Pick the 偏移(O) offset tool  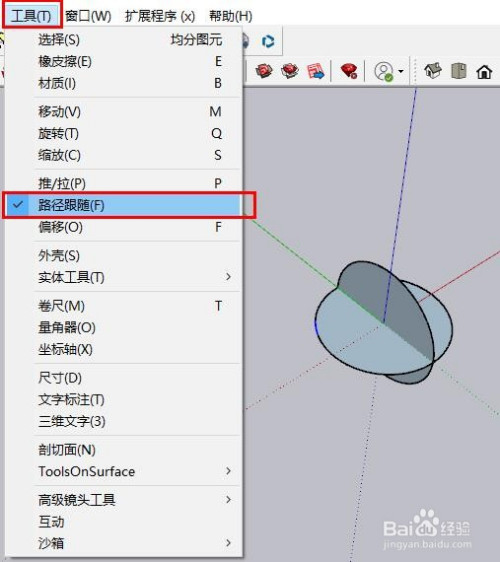[124, 227]
